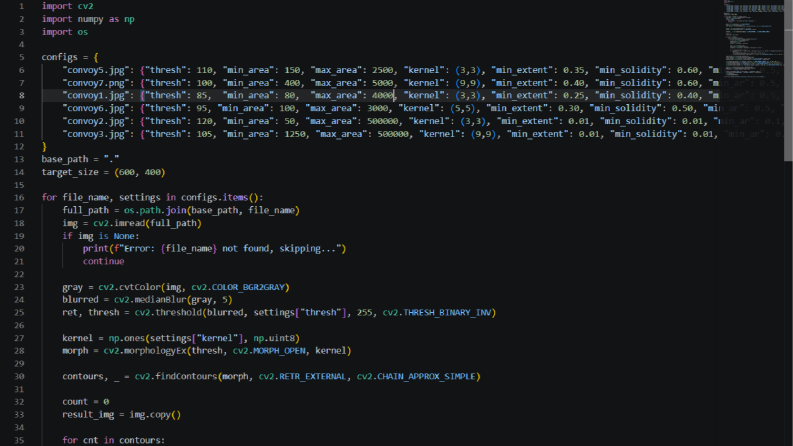Click "THRESH_BINARY_INV" constant

tap(447, 313)
